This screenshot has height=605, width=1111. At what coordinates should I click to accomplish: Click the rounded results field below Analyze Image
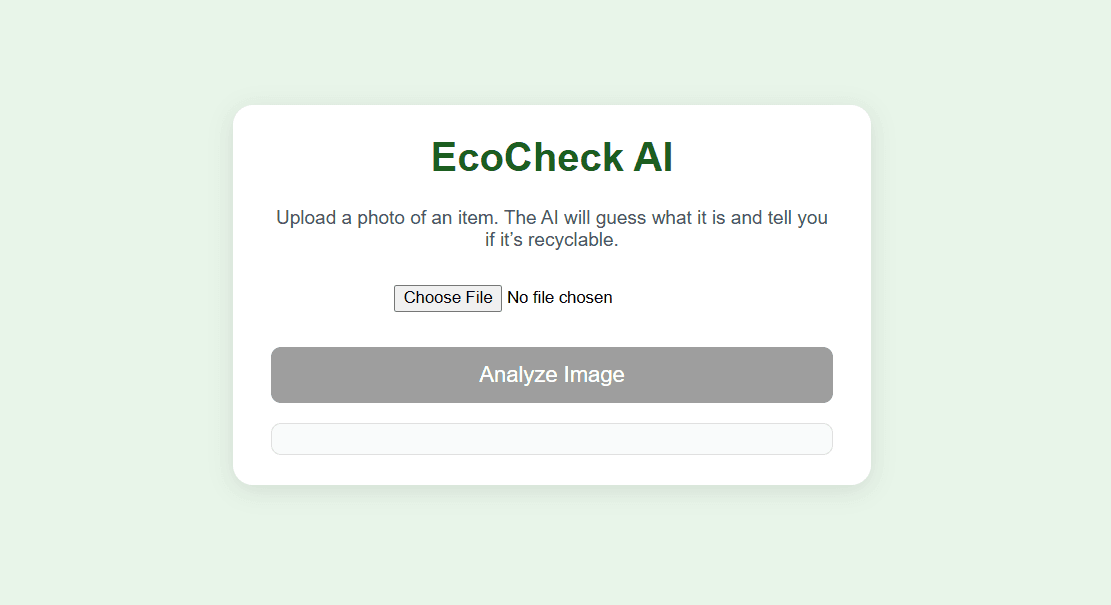coord(551,438)
